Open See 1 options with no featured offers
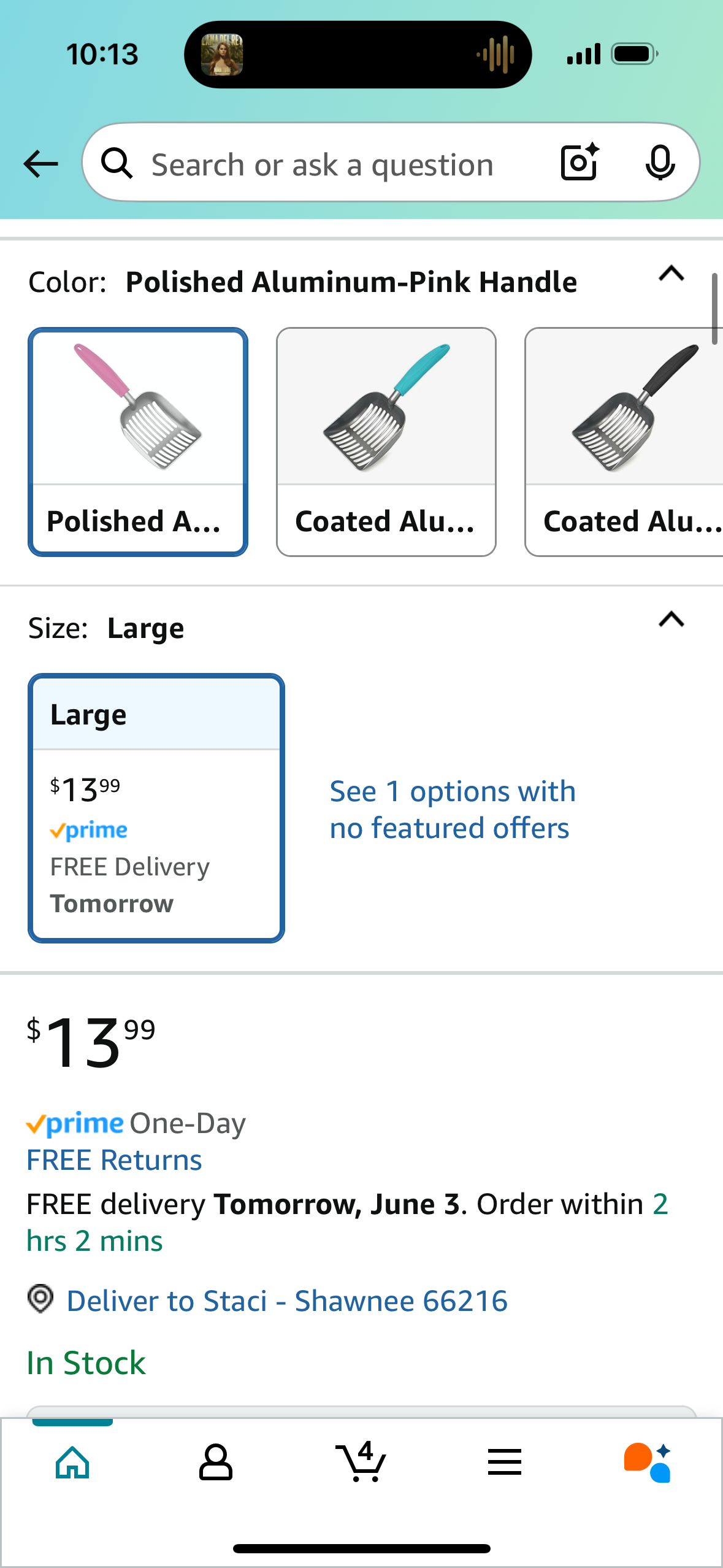723x1568 pixels. pyautogui.click(x=453, y=809)
